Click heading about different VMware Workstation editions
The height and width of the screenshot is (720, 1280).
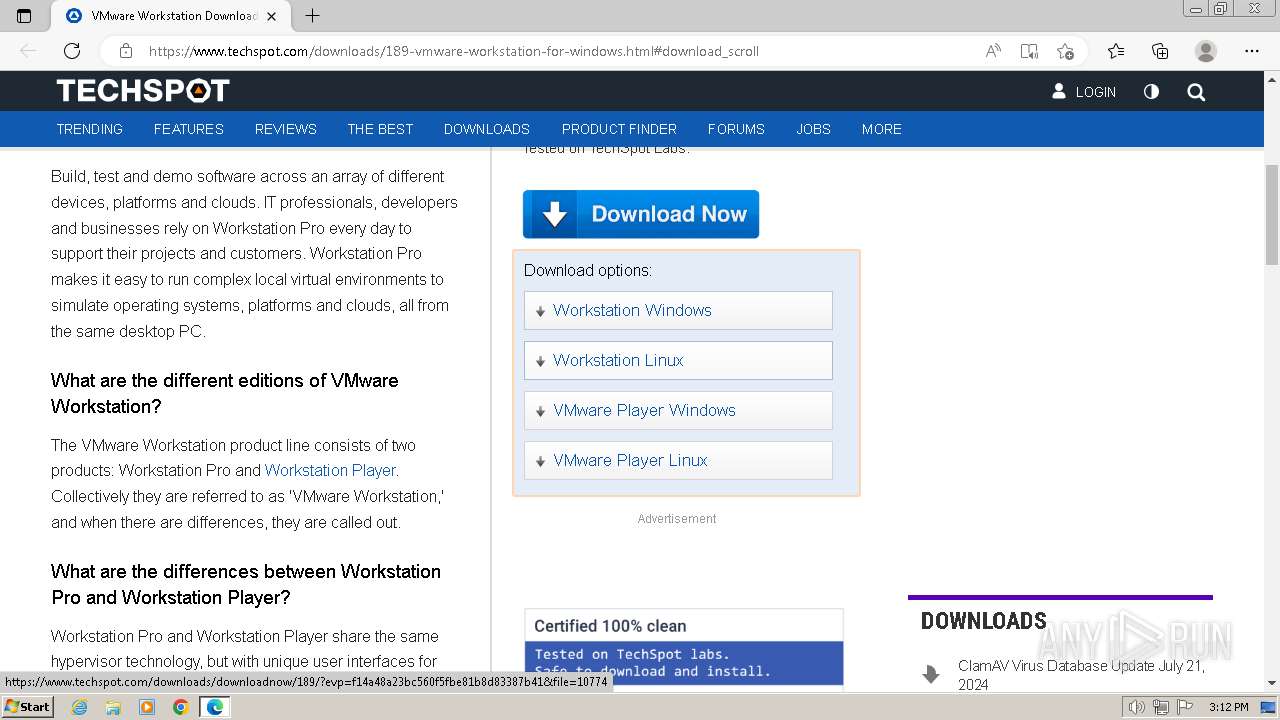[x=225, y=393]
